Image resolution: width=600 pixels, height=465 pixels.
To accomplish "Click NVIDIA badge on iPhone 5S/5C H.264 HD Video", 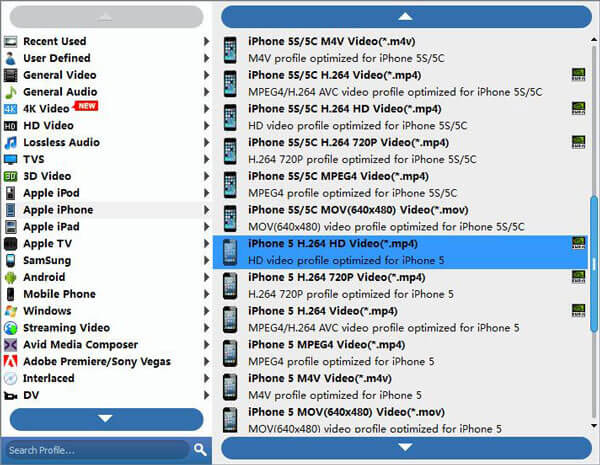I will pos(578,108).
